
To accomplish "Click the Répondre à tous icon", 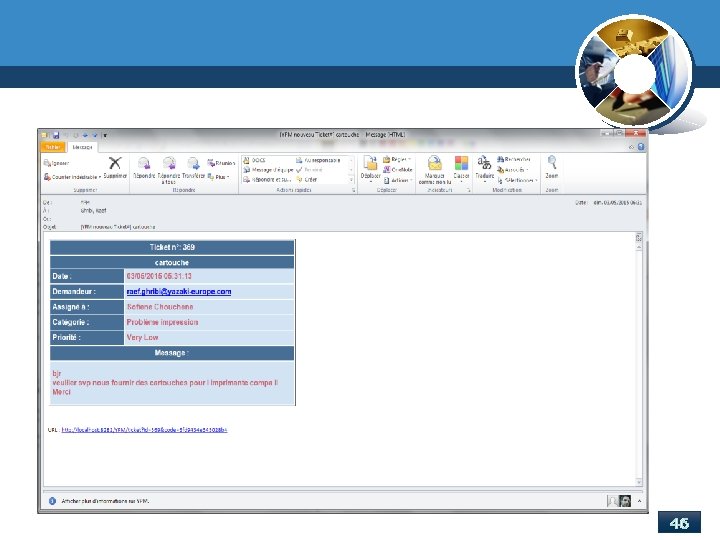I will [169, 163].
